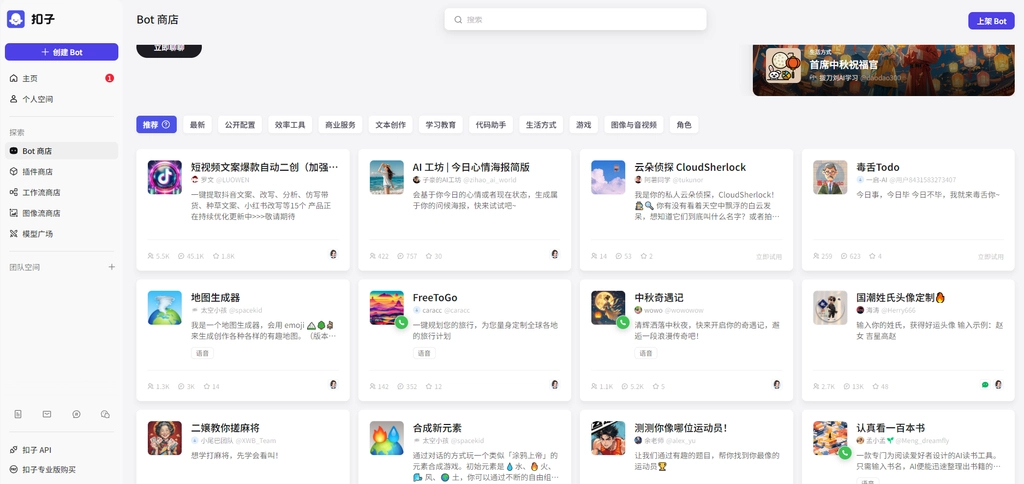Click the 上架 Bot button

coord(991,21)
